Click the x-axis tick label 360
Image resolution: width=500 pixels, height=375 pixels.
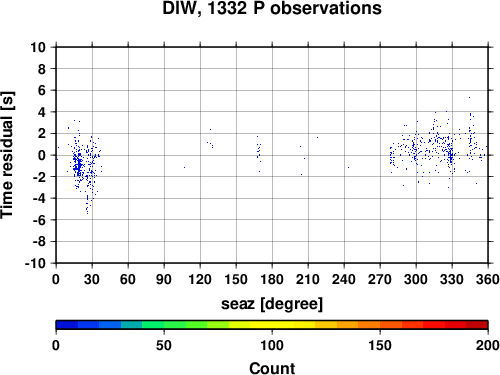[x=488, y=279]
